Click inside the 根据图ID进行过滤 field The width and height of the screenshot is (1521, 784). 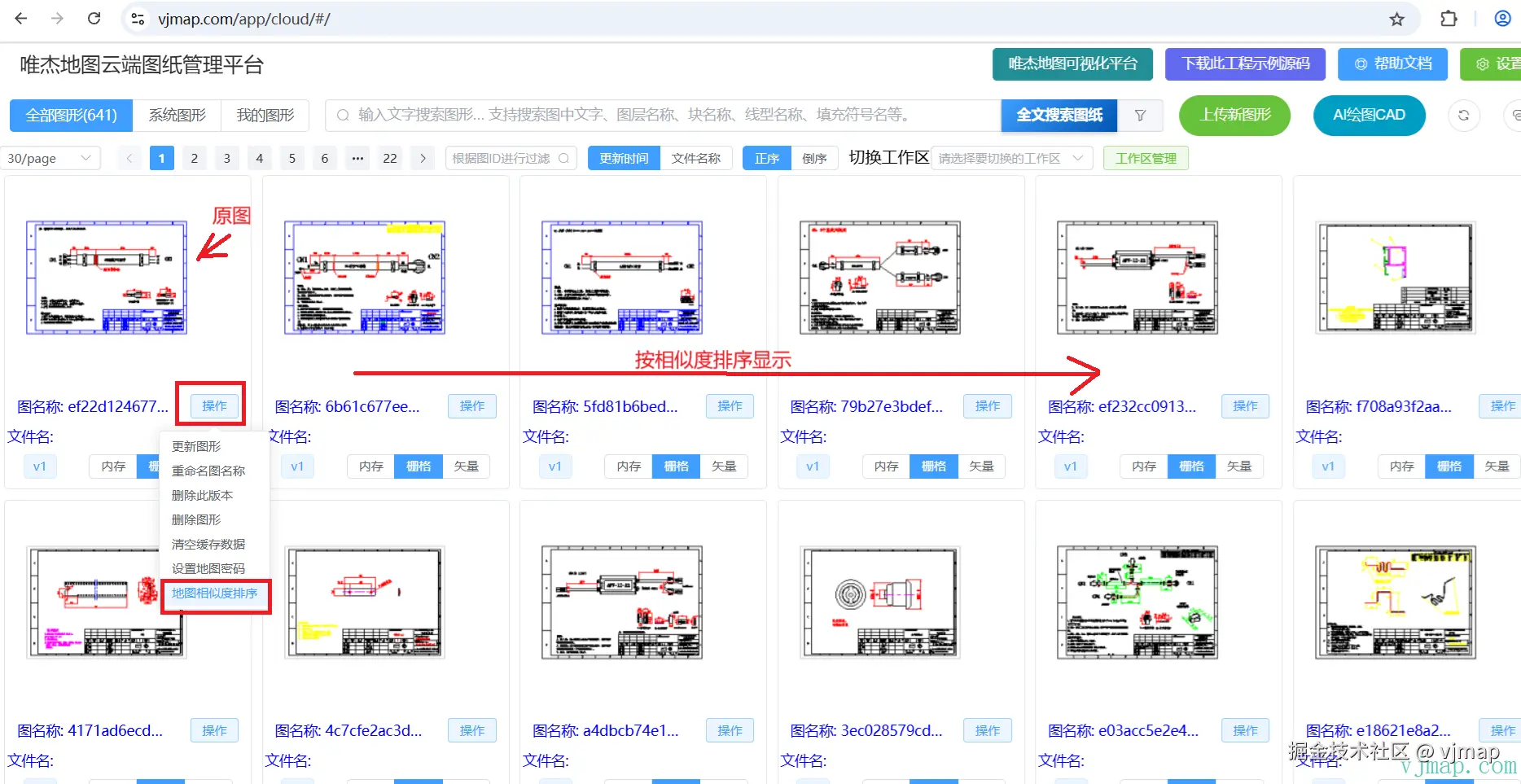tap(511, 158)
